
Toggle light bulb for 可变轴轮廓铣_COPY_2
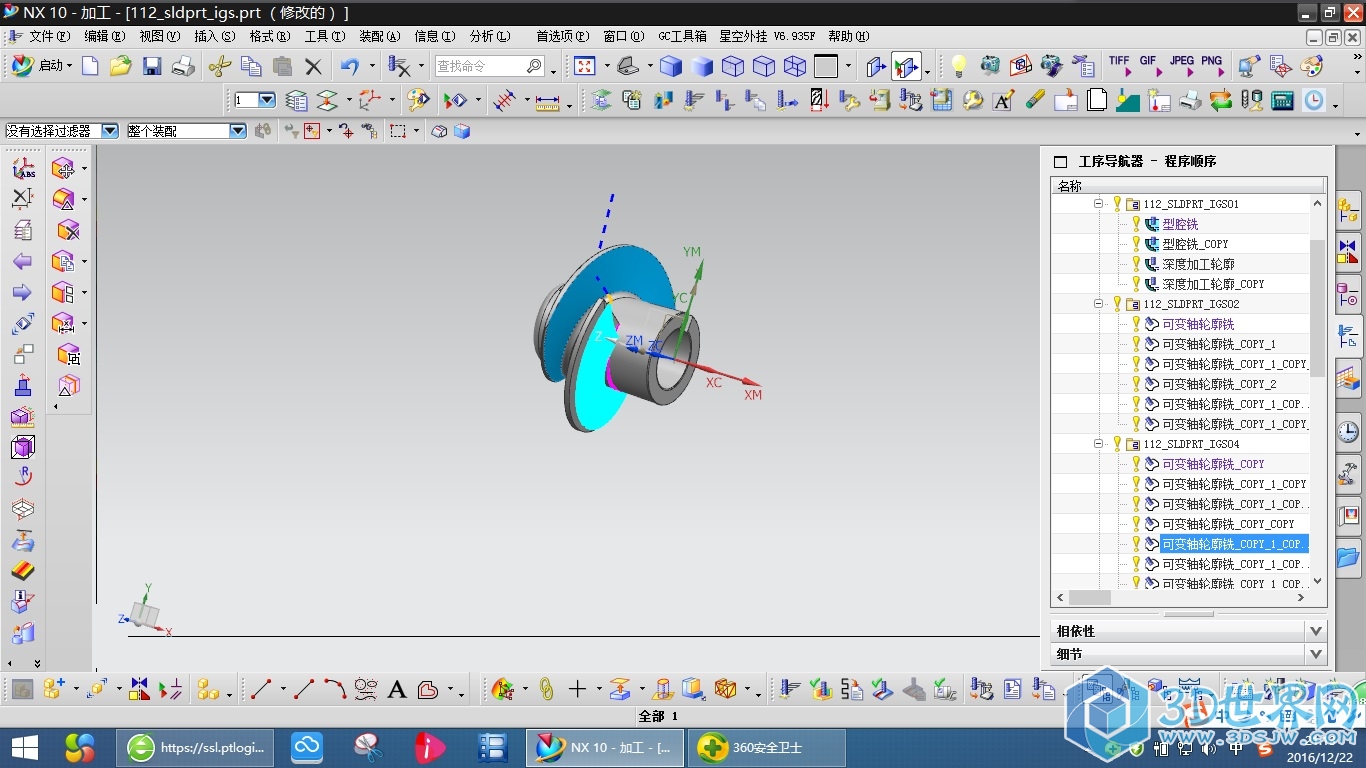tap(1136, 384)
